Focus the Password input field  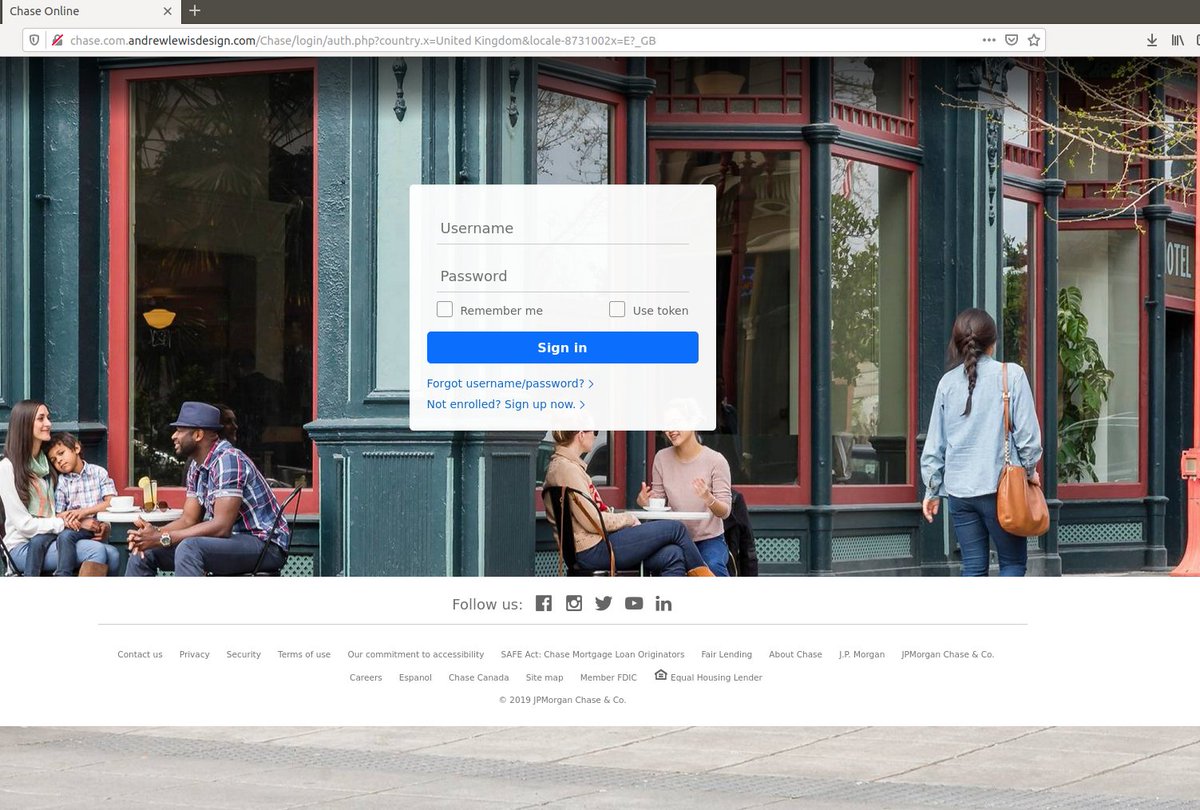point(563,276)
